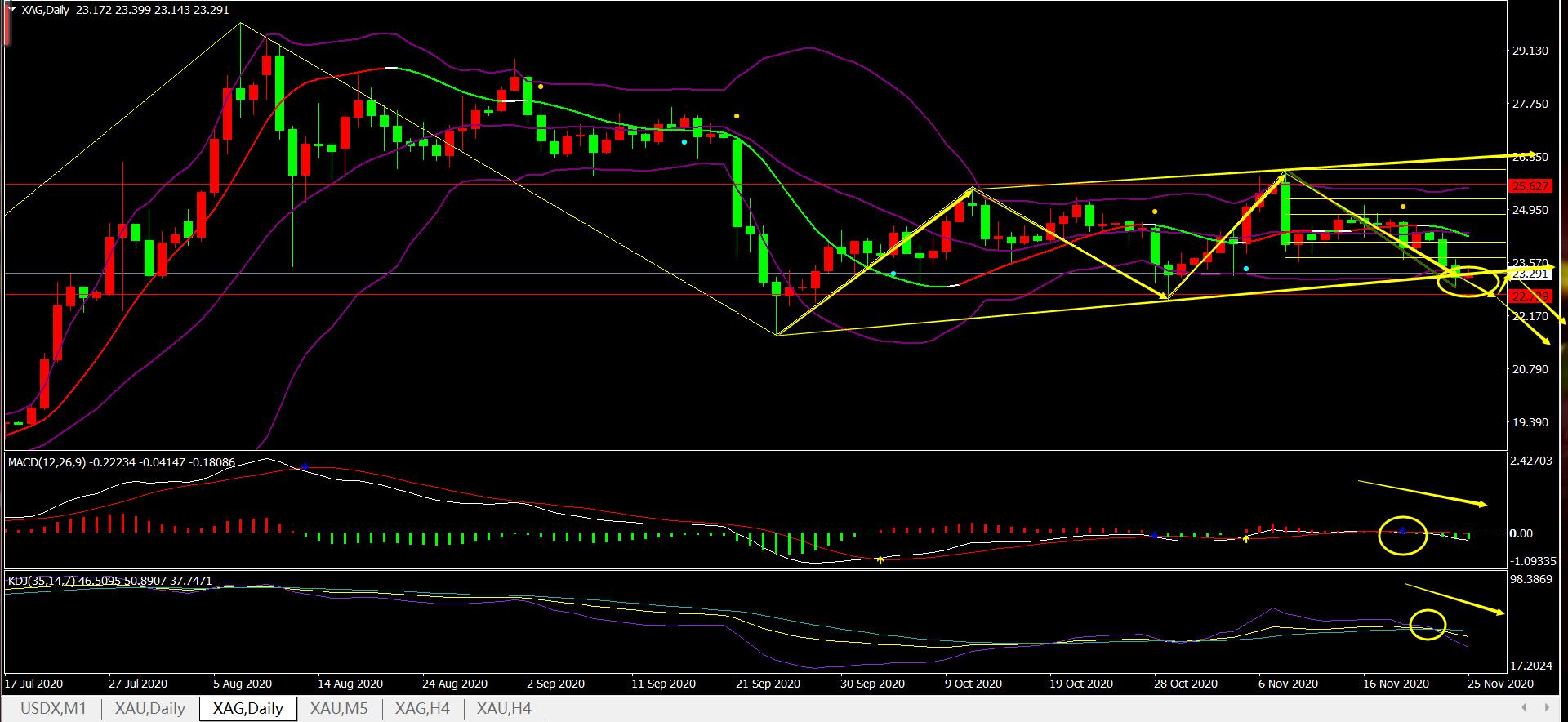Open the XAU,Daily chart tab
The height and width of the screenshot is (722, 1568).
[x=150, y=708]
